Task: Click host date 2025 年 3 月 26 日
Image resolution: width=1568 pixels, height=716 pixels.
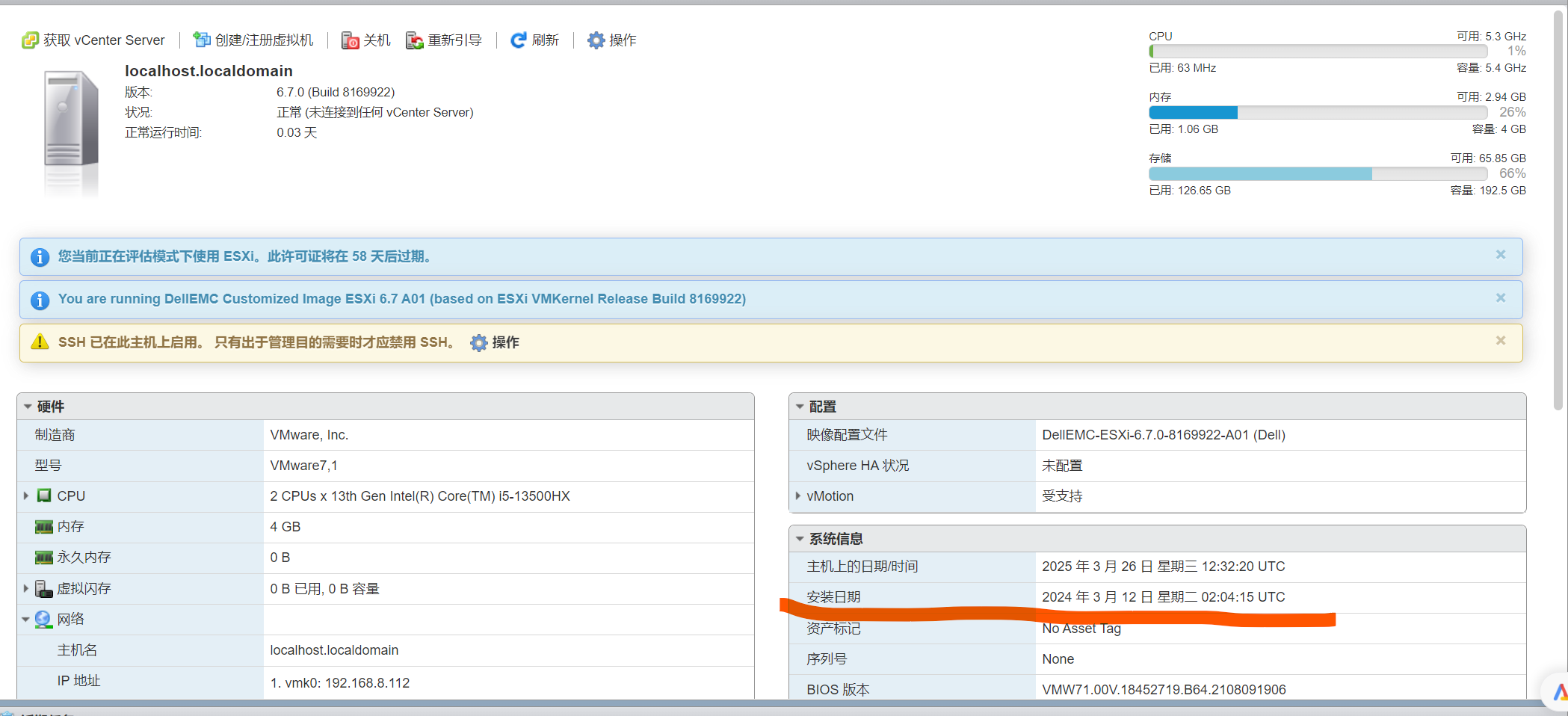Action: (x=1164, y=567)
